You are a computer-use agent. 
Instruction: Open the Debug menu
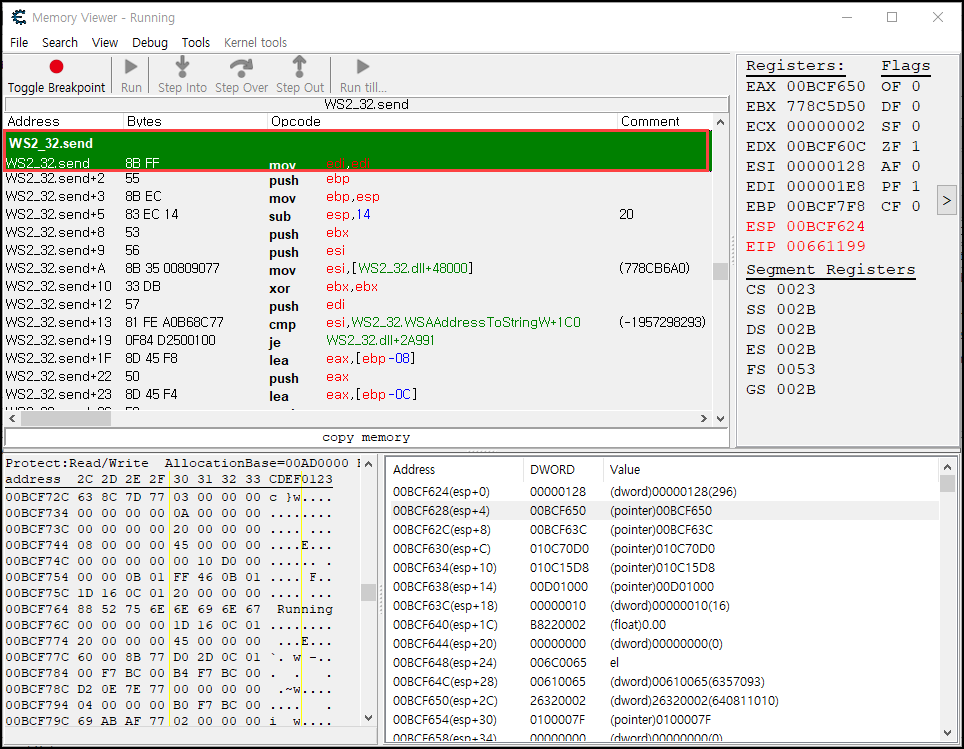pos(149,42)
